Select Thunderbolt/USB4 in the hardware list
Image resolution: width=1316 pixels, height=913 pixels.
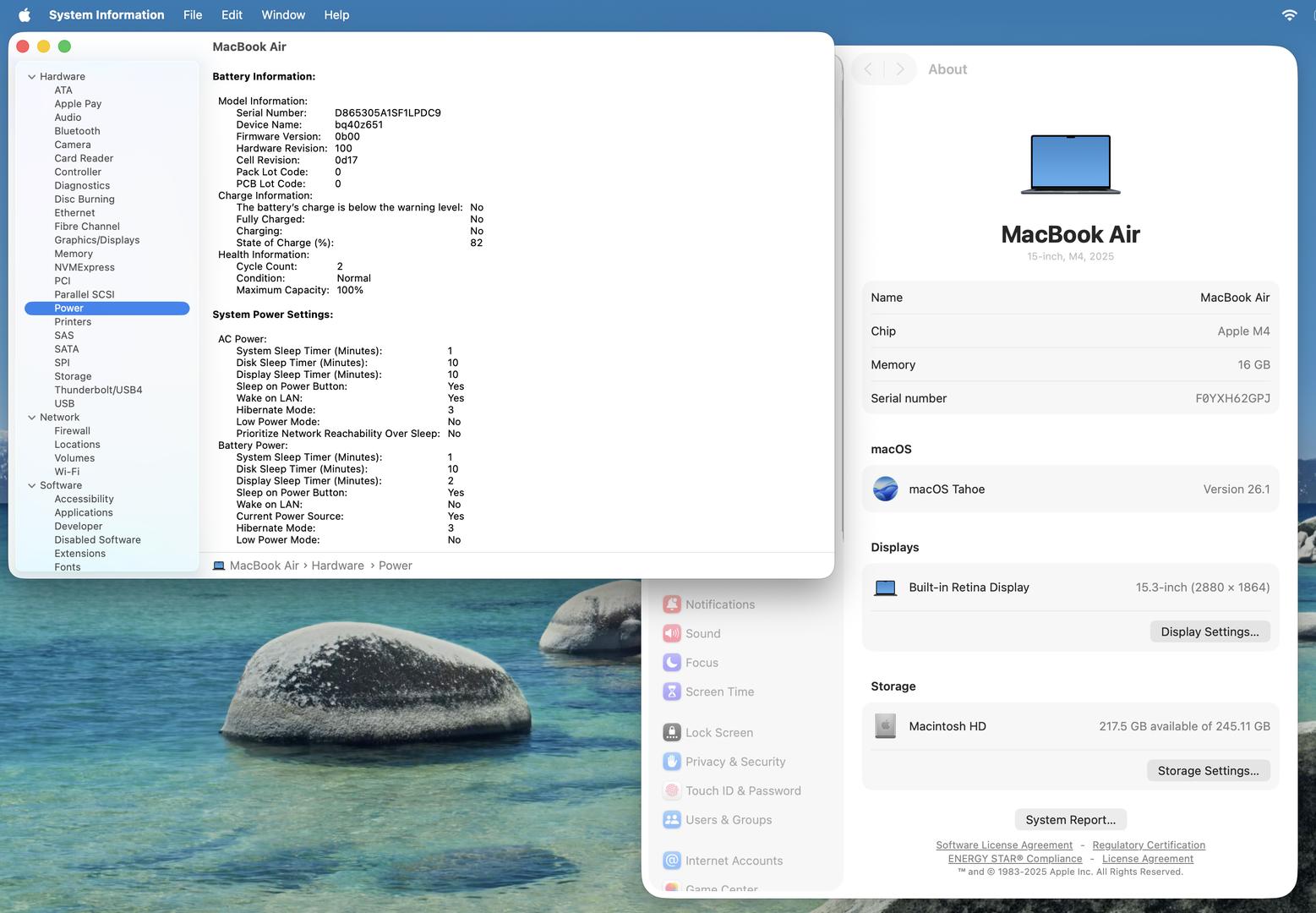point(98,390)
